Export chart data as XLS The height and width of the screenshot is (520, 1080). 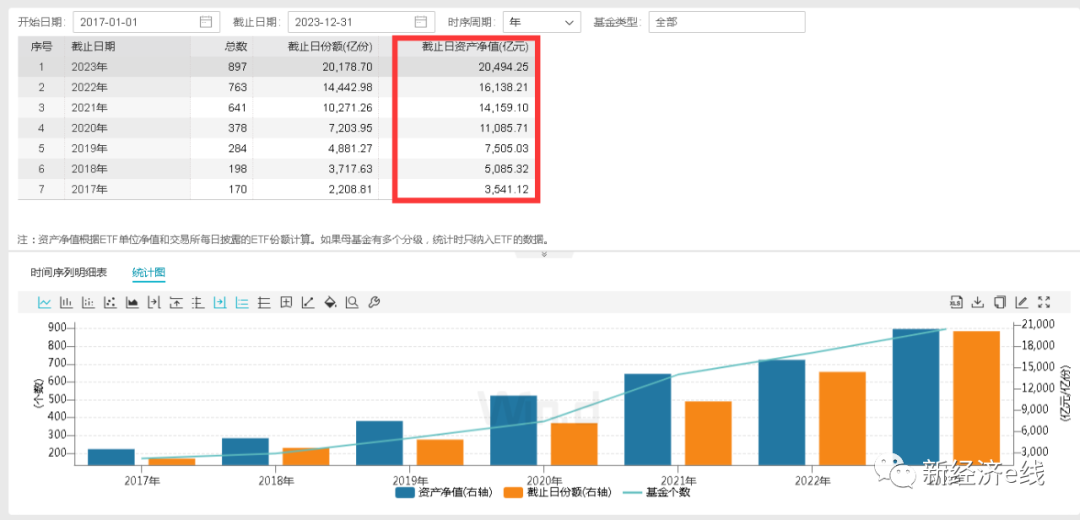click(x=956, y=302)
